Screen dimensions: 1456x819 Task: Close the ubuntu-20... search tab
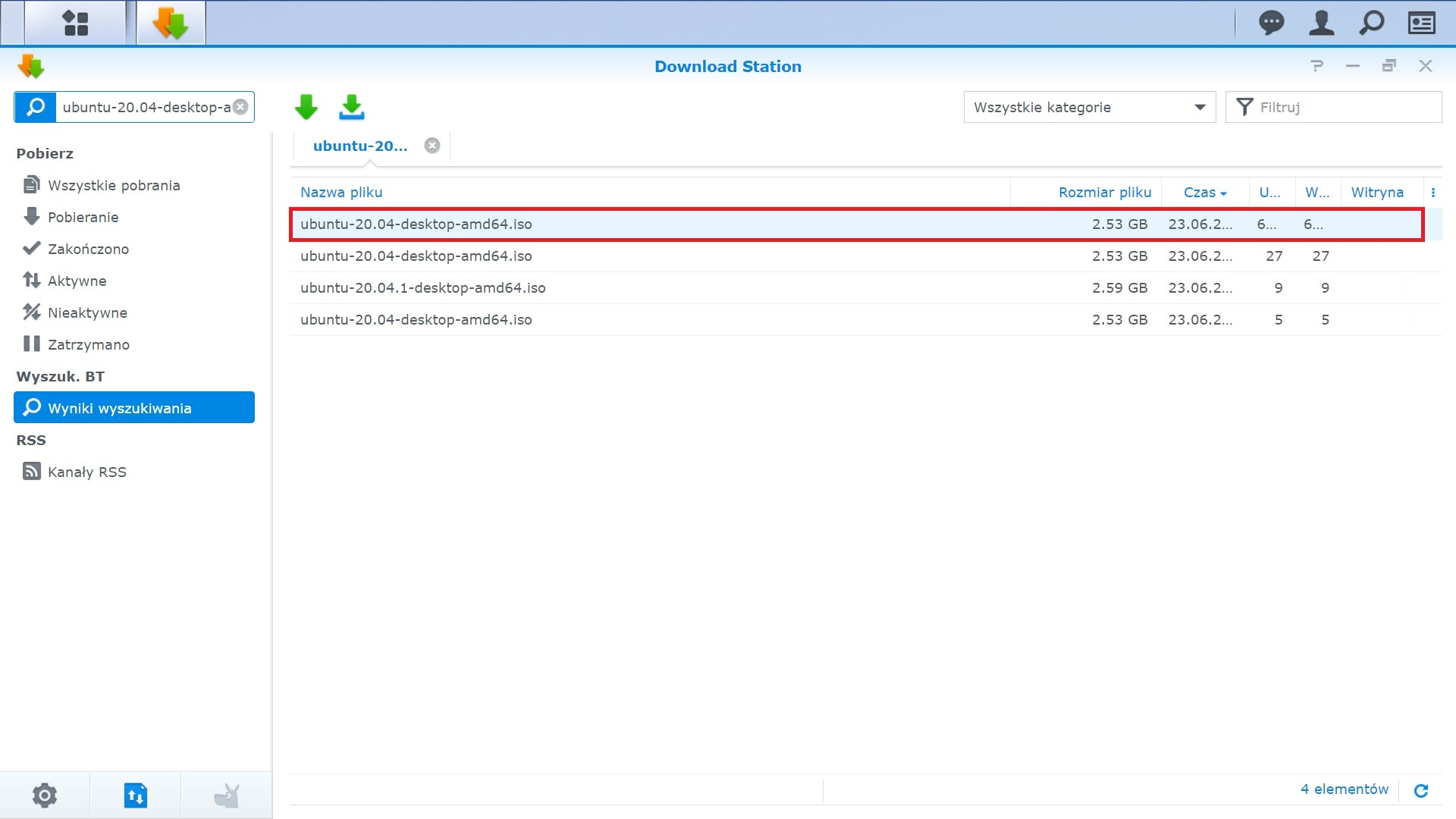pos(432,146)
